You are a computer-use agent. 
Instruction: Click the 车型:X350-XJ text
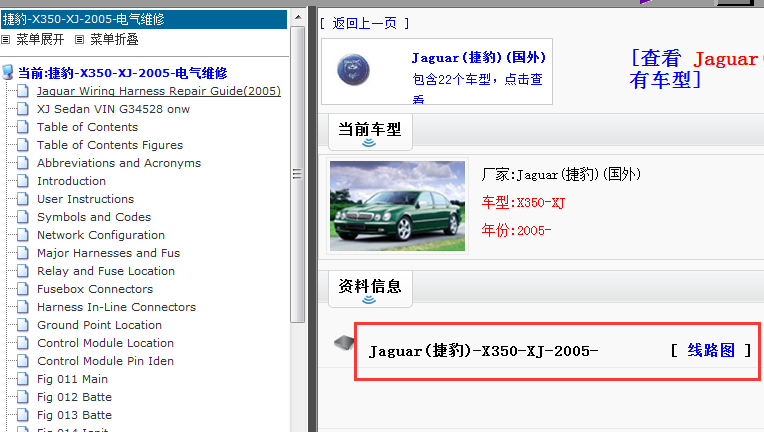523,202
